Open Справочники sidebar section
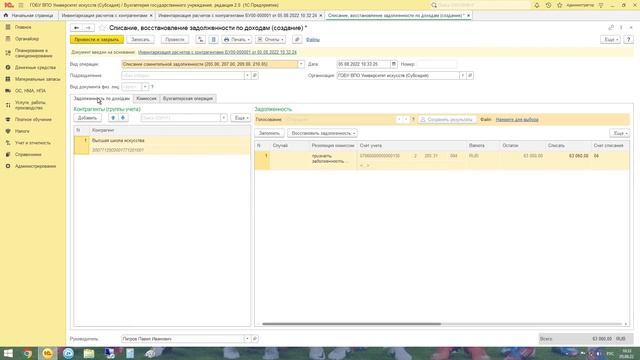This screenshot has width=640, height=360. pyautogui.click(x=28, y=155)
